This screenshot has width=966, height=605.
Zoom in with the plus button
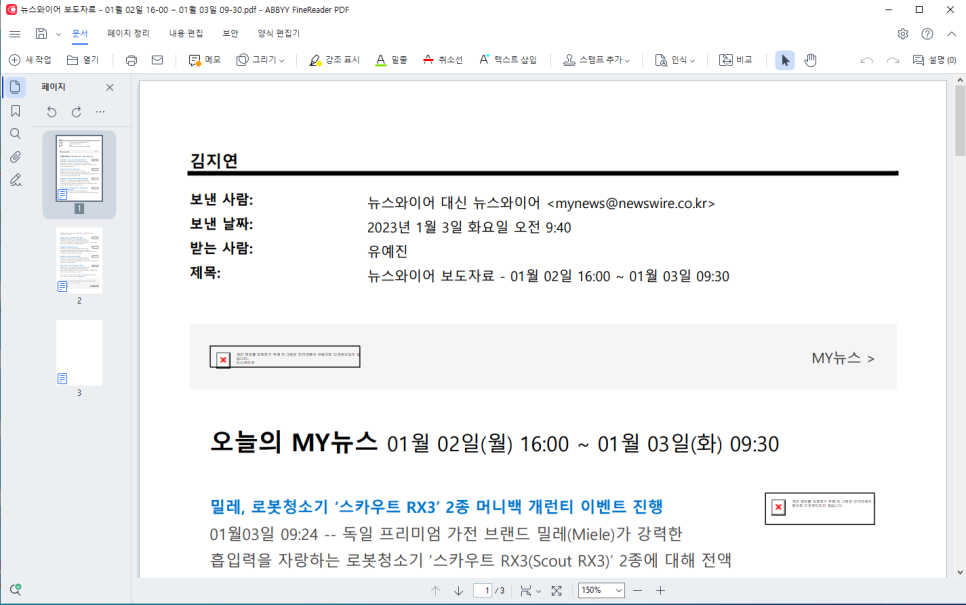pyautogui.click(x=660, y=590)
